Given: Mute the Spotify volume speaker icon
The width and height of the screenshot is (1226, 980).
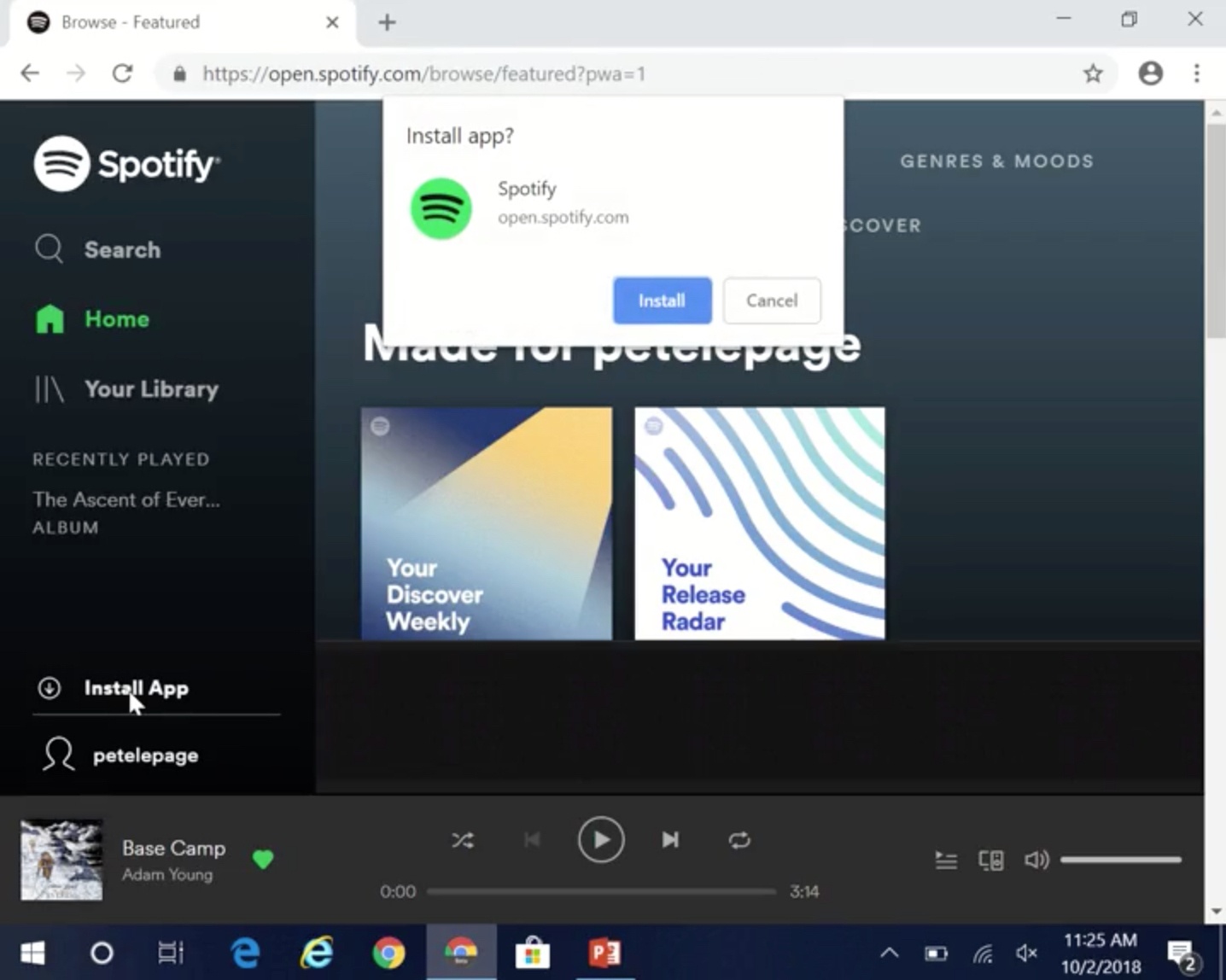Looking at the screenshot, I should click(1036, 860).
